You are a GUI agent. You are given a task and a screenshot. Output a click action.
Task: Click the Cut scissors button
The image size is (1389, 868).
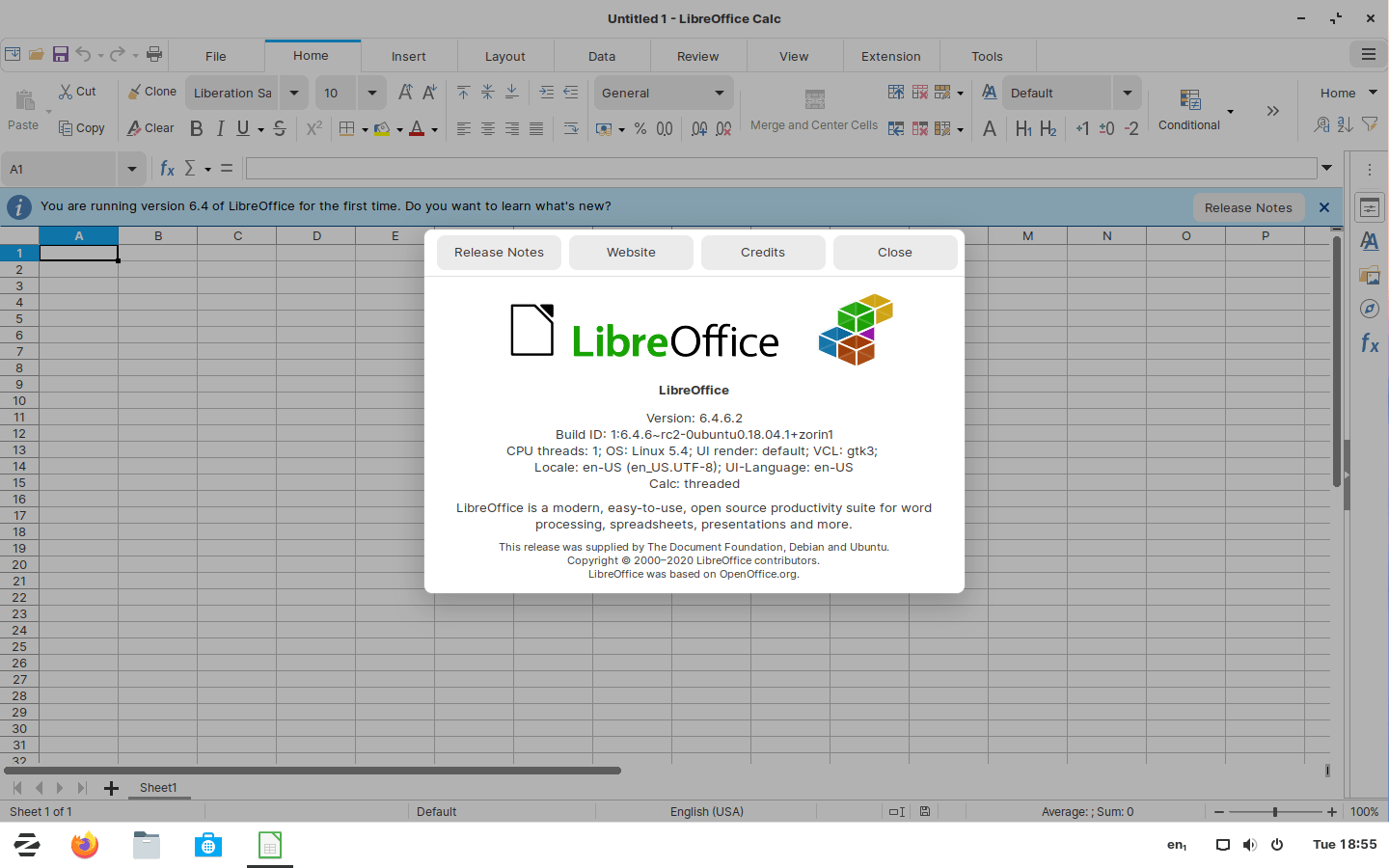[x=77, y=92]
